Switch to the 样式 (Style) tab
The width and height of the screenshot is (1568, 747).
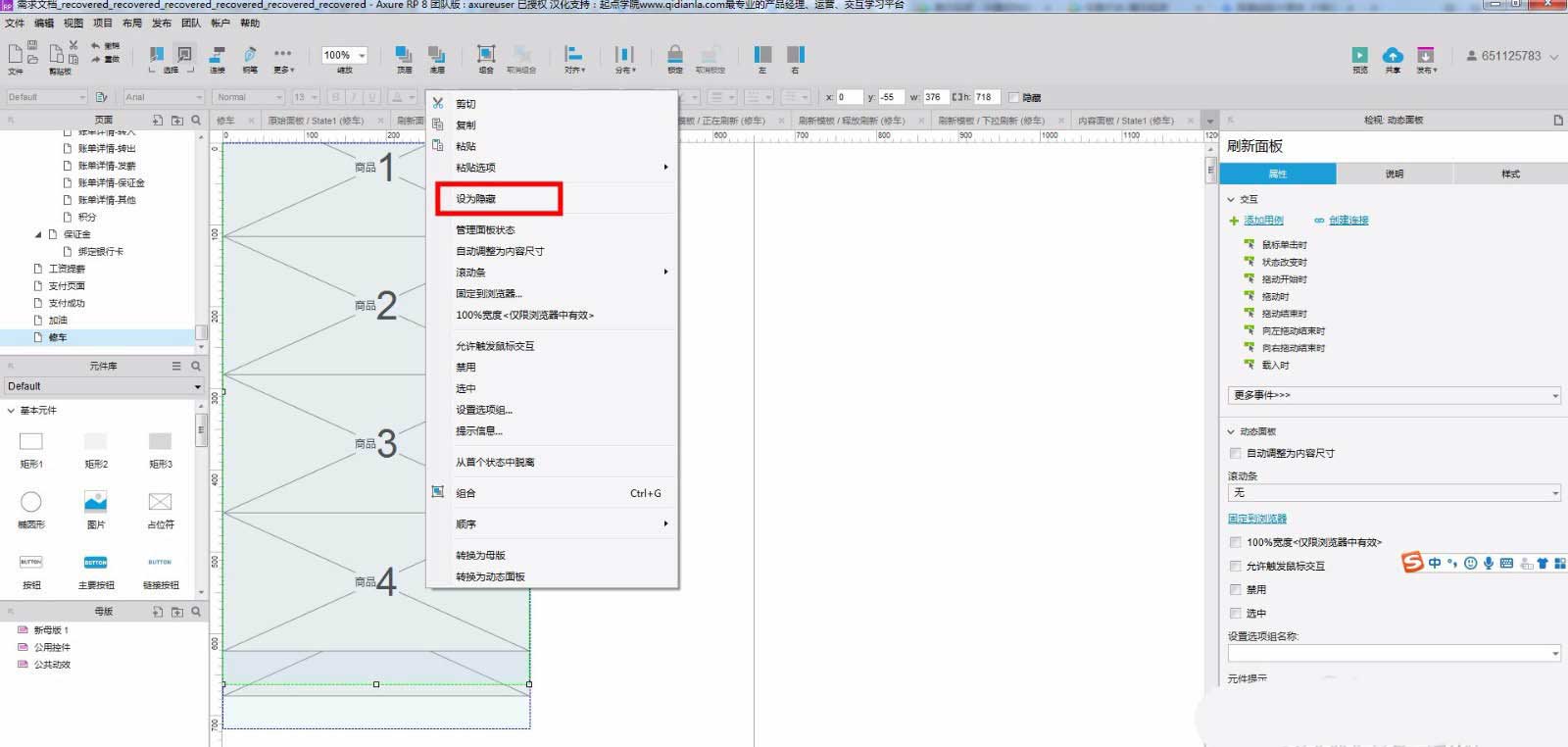[x=1510, y=174]
